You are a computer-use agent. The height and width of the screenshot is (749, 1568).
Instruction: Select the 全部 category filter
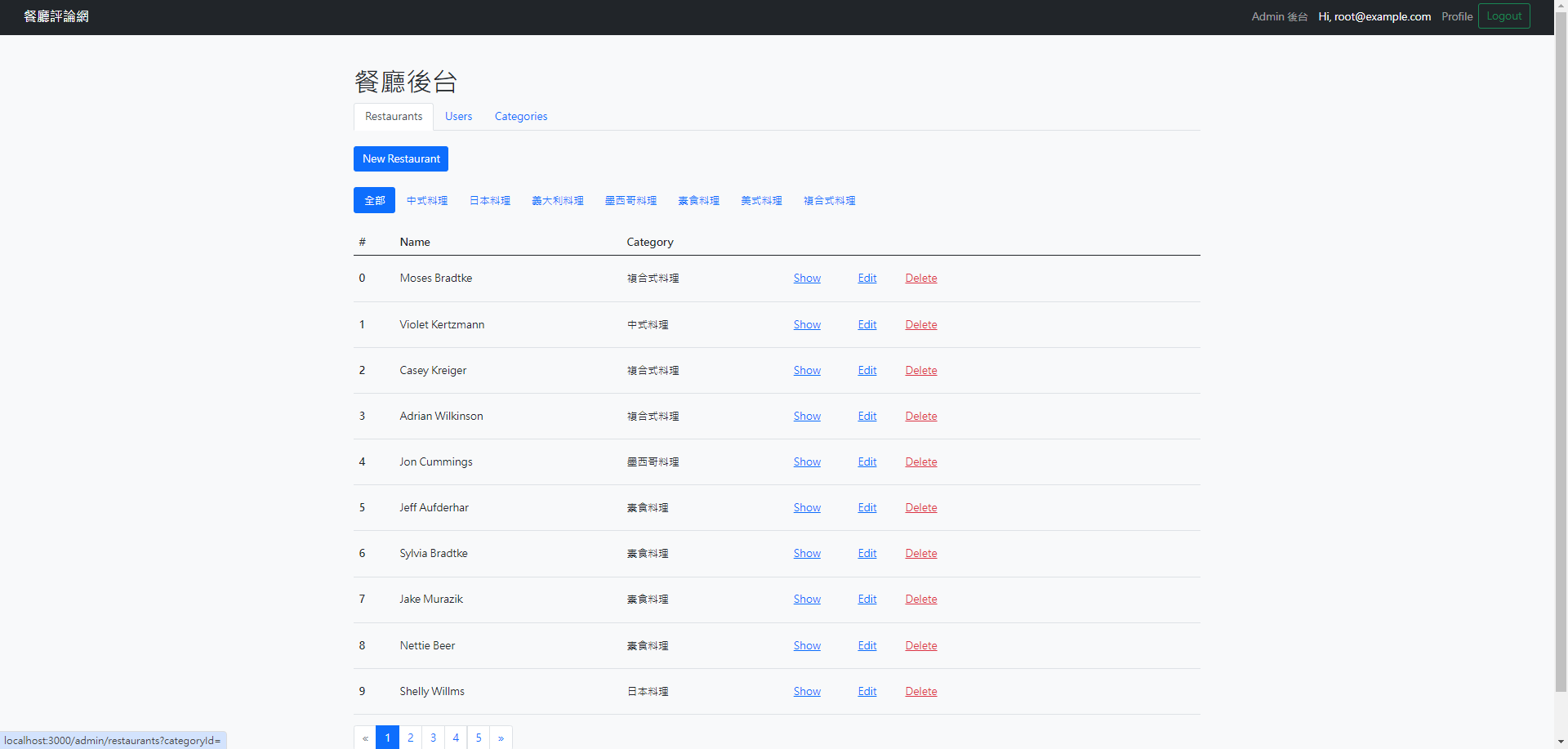[374, 200]
